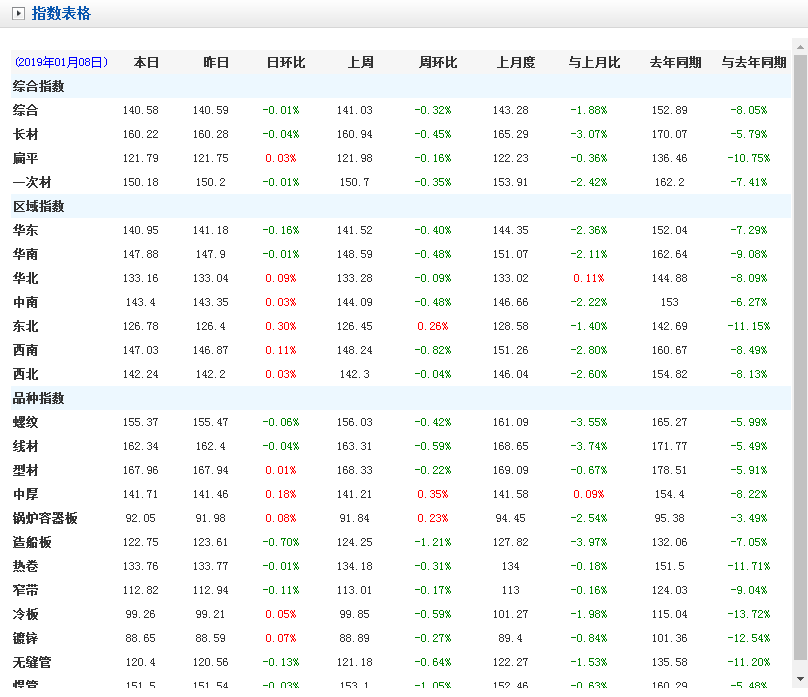Select the 热卷 row label
Image resolution: width=808 pixels, height=697 pixels.
coord(26,566)
